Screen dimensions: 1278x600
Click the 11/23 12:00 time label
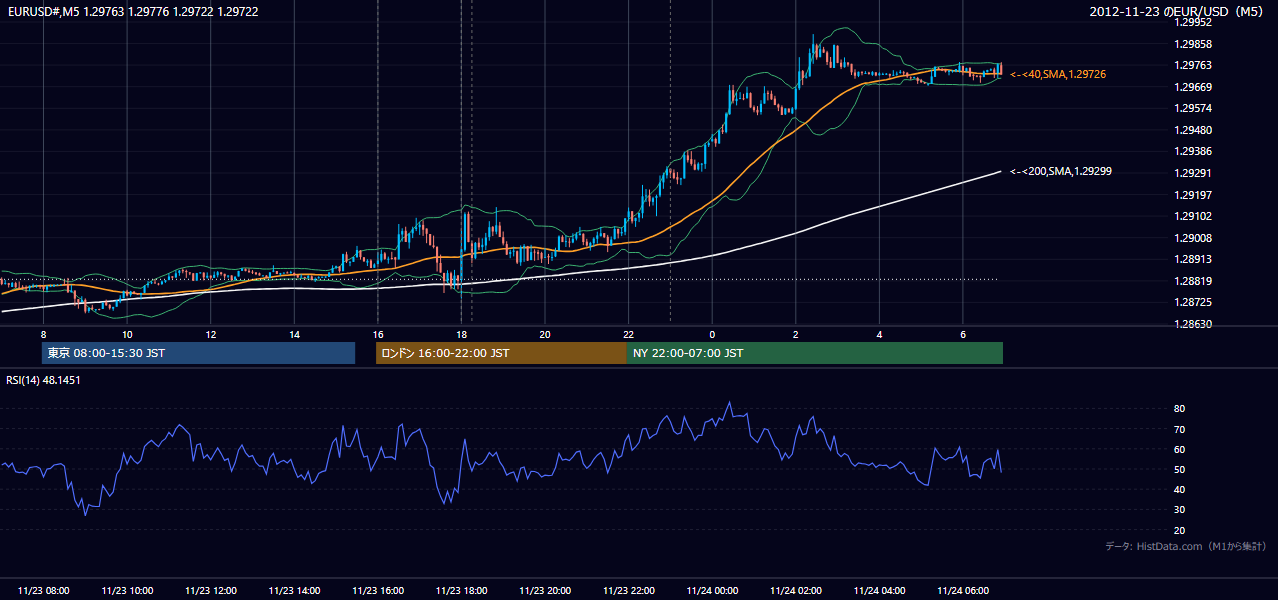tap(210, 590)
